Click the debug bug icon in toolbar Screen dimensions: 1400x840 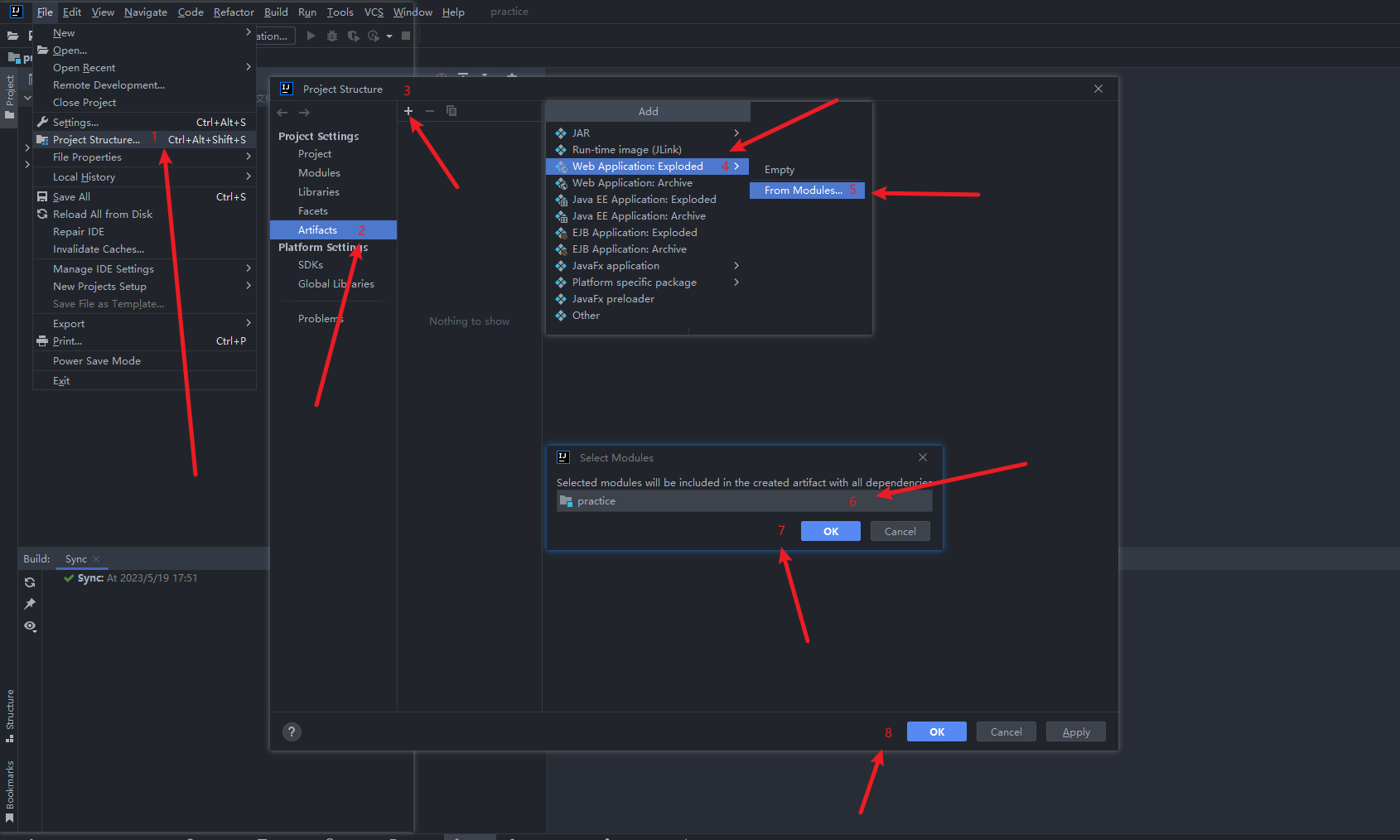click(x=332, y=36)
